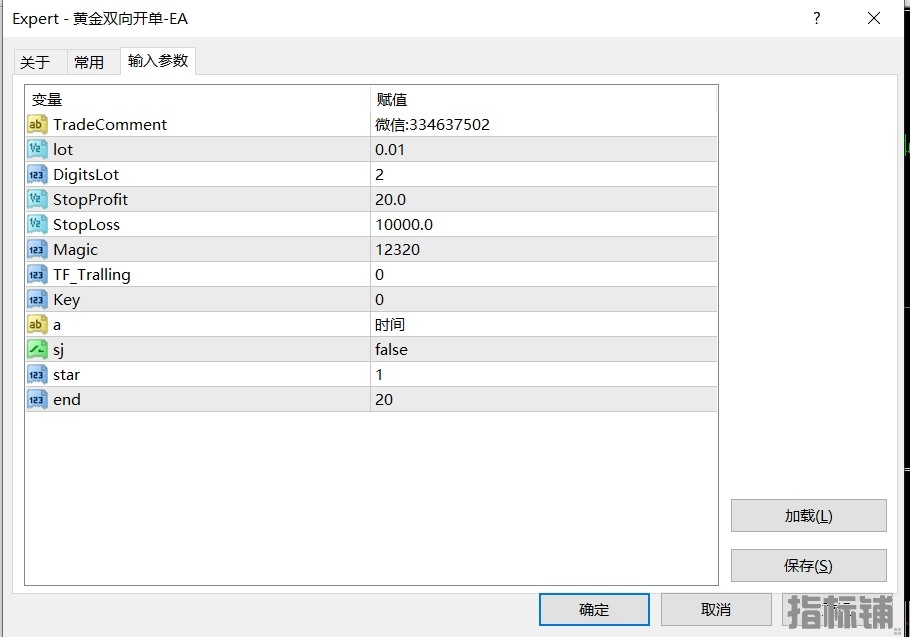Click the 保存(S) button
Image resolution: width=910 pixels, height=637 pixels.
(x=808, y=565)
